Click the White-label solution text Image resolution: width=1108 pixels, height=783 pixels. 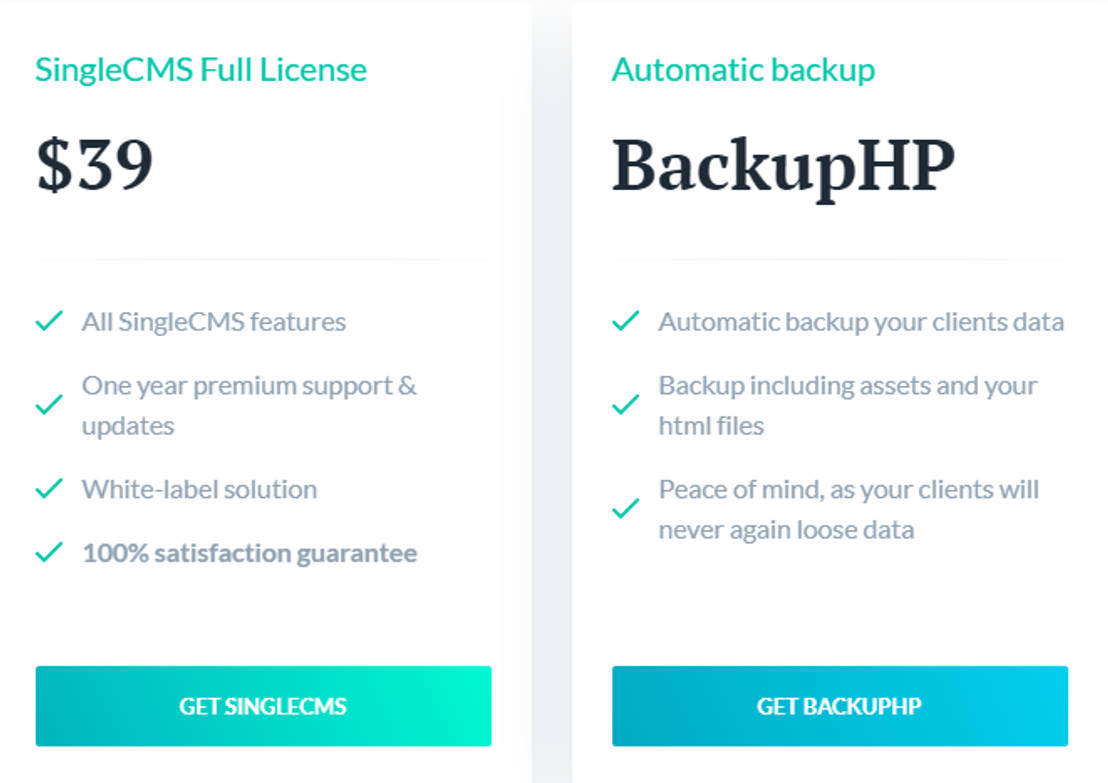tap(199, 489)
